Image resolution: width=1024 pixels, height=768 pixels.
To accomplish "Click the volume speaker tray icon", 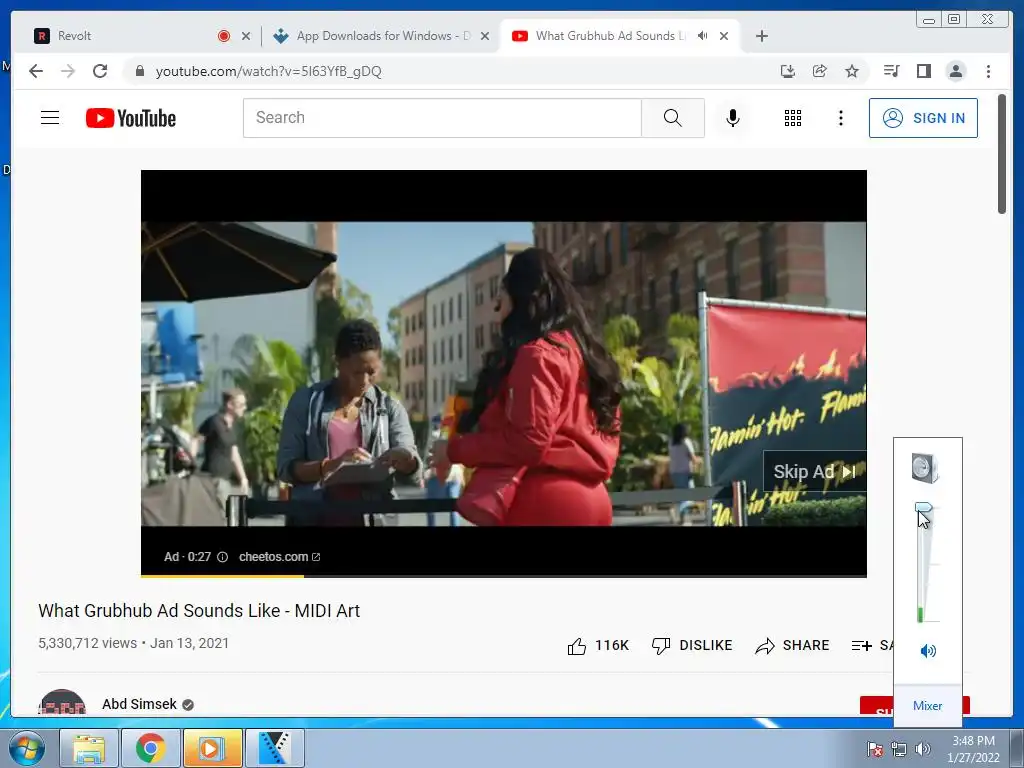I will (922, 749).
